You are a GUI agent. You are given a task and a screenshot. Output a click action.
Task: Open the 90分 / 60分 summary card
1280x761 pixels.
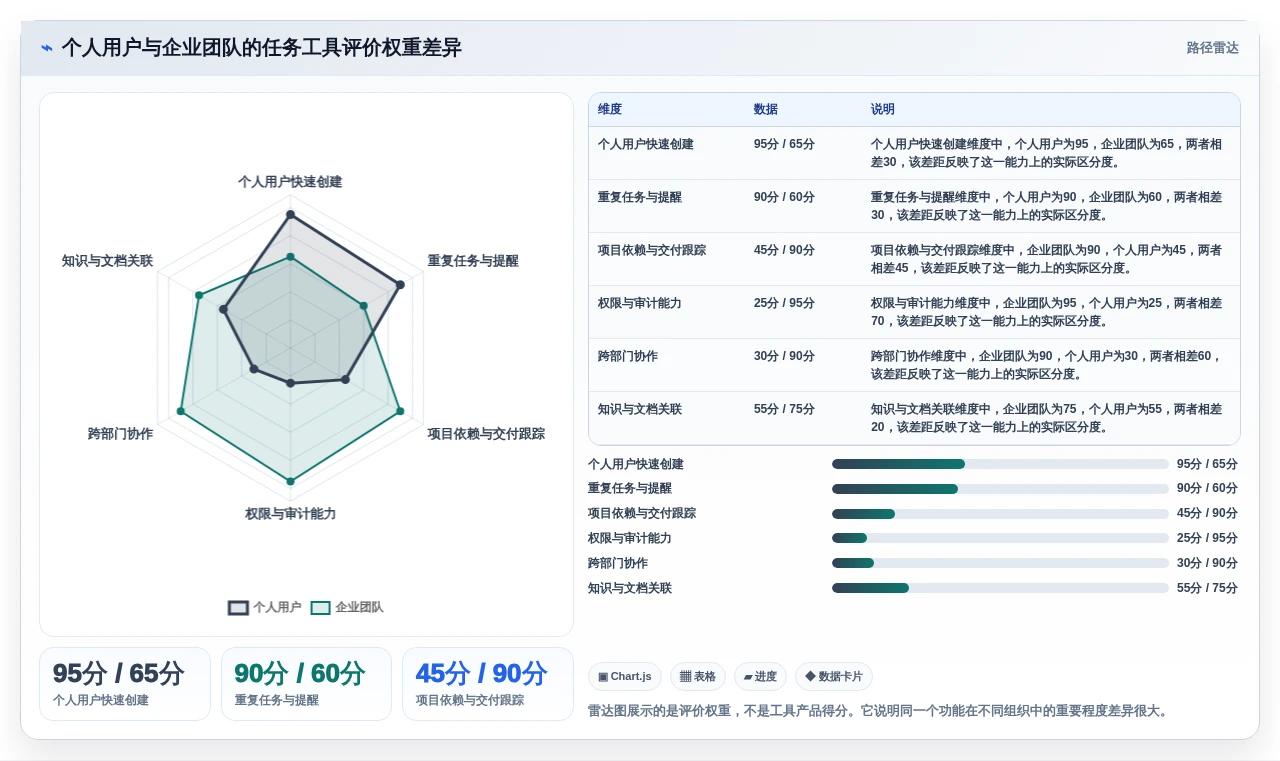(306, 684)
